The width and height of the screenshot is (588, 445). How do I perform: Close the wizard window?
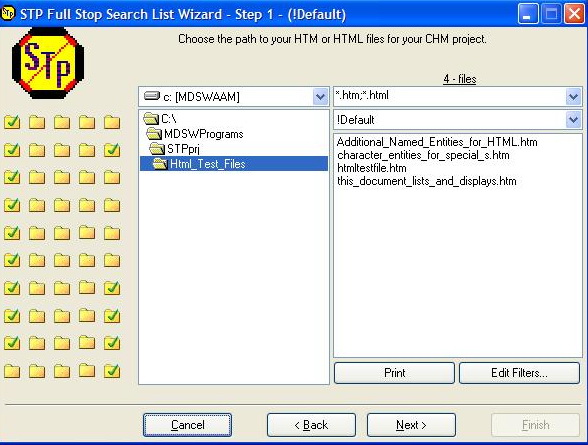click(x=574, y=14)
